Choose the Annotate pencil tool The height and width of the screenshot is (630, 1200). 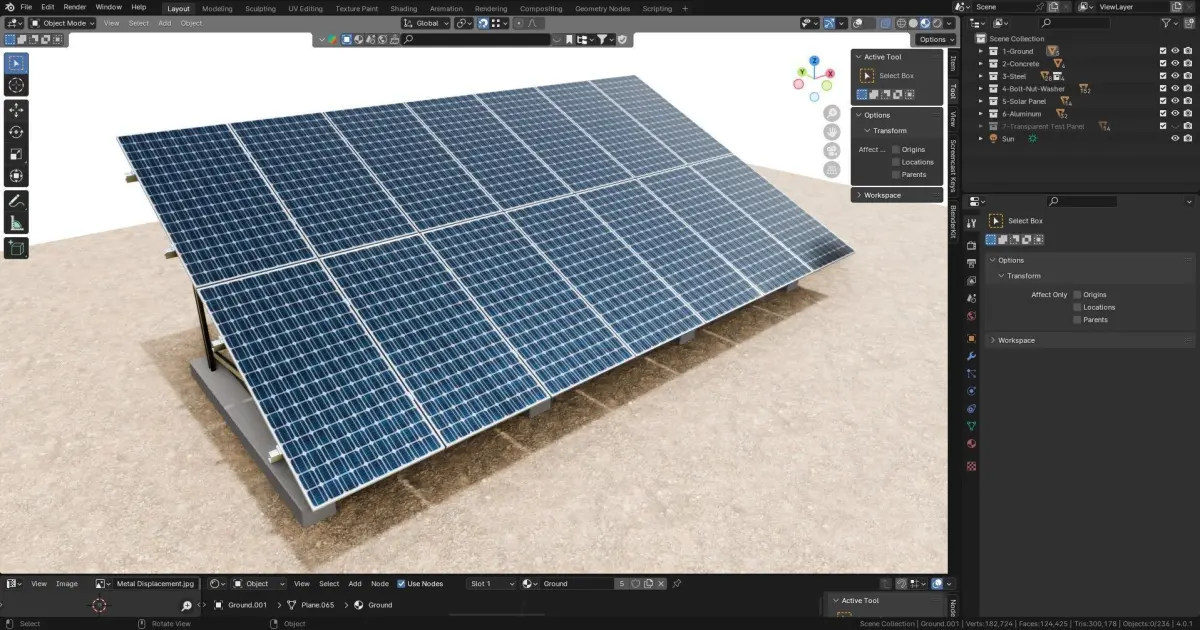click(x=16, y=201)
